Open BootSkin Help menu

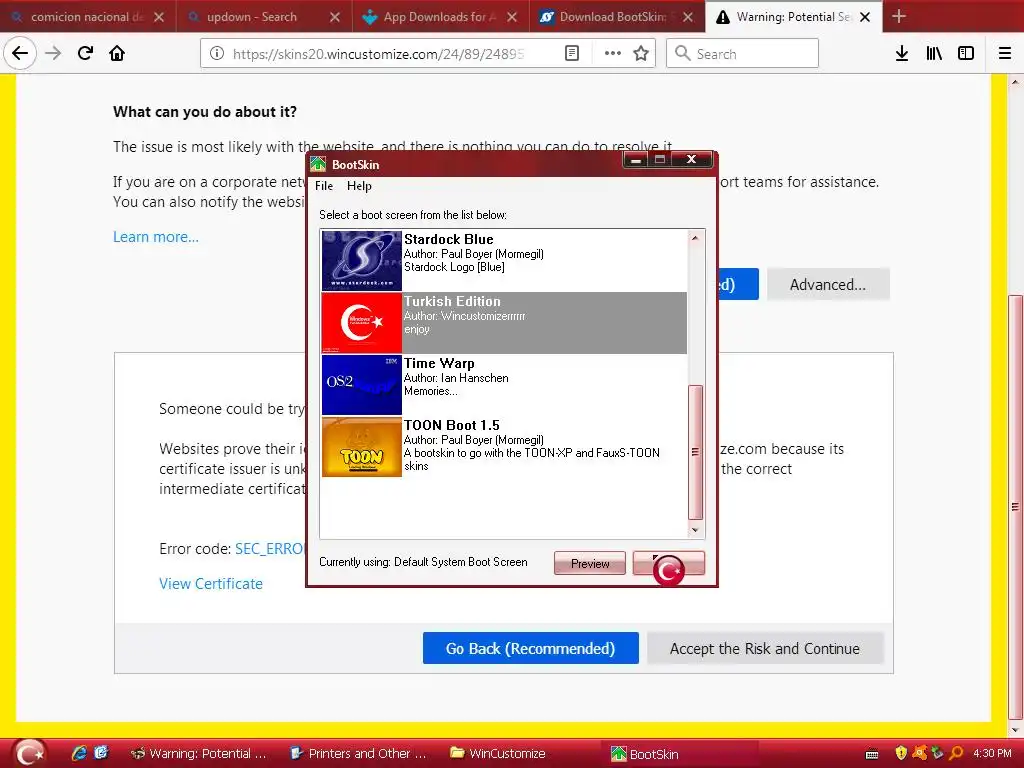pyautogui.click(x=359, y=186)
